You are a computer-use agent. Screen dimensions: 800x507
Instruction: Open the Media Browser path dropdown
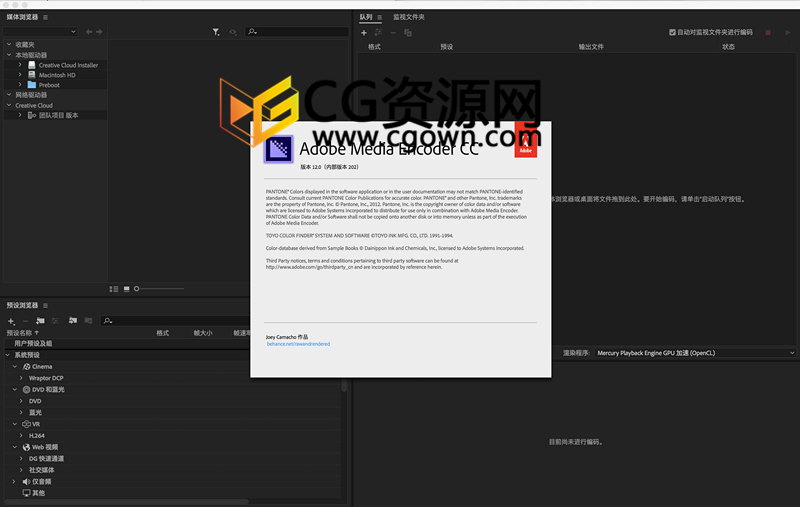point(40,32)
